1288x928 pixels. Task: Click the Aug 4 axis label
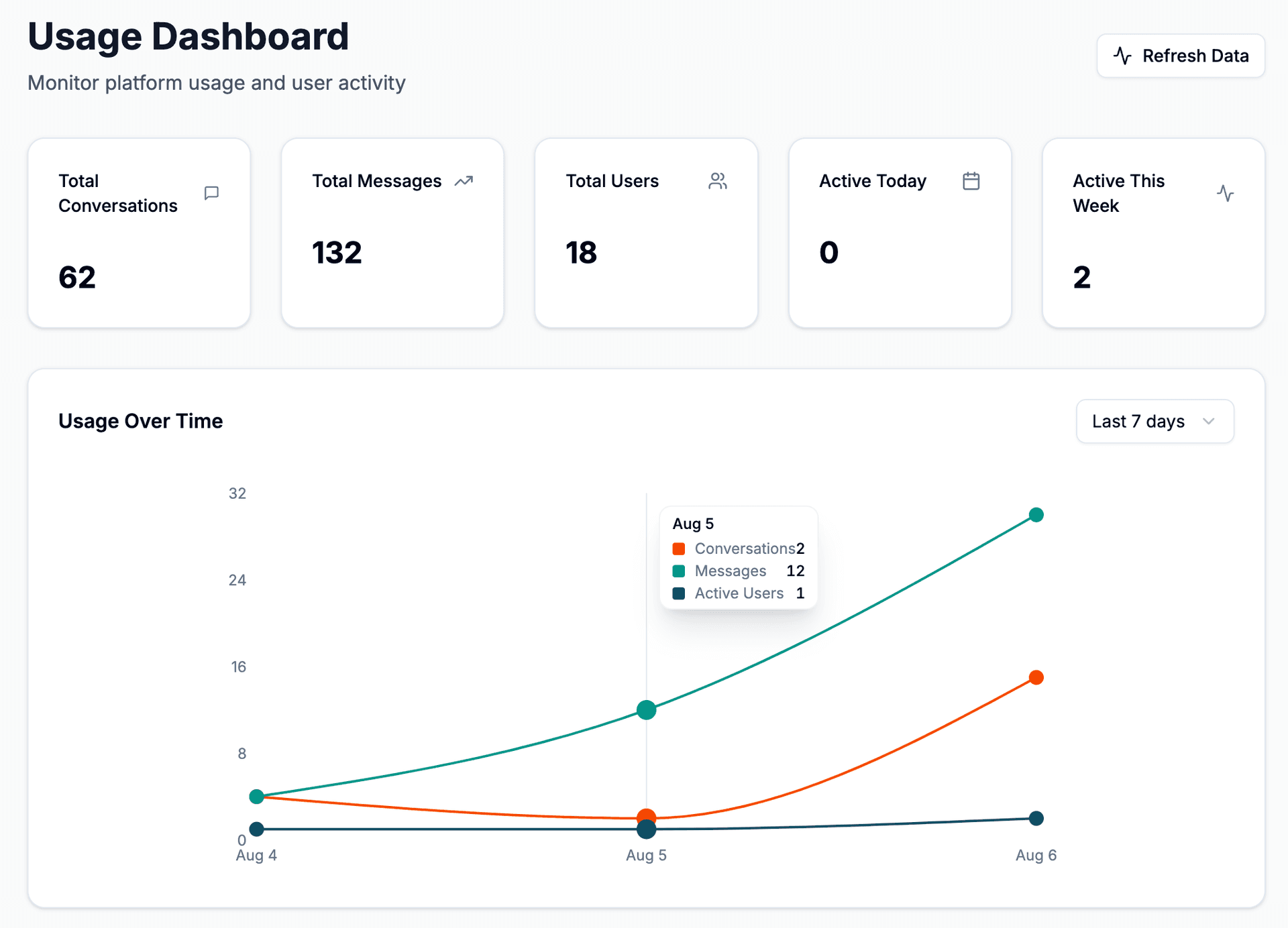256,855
